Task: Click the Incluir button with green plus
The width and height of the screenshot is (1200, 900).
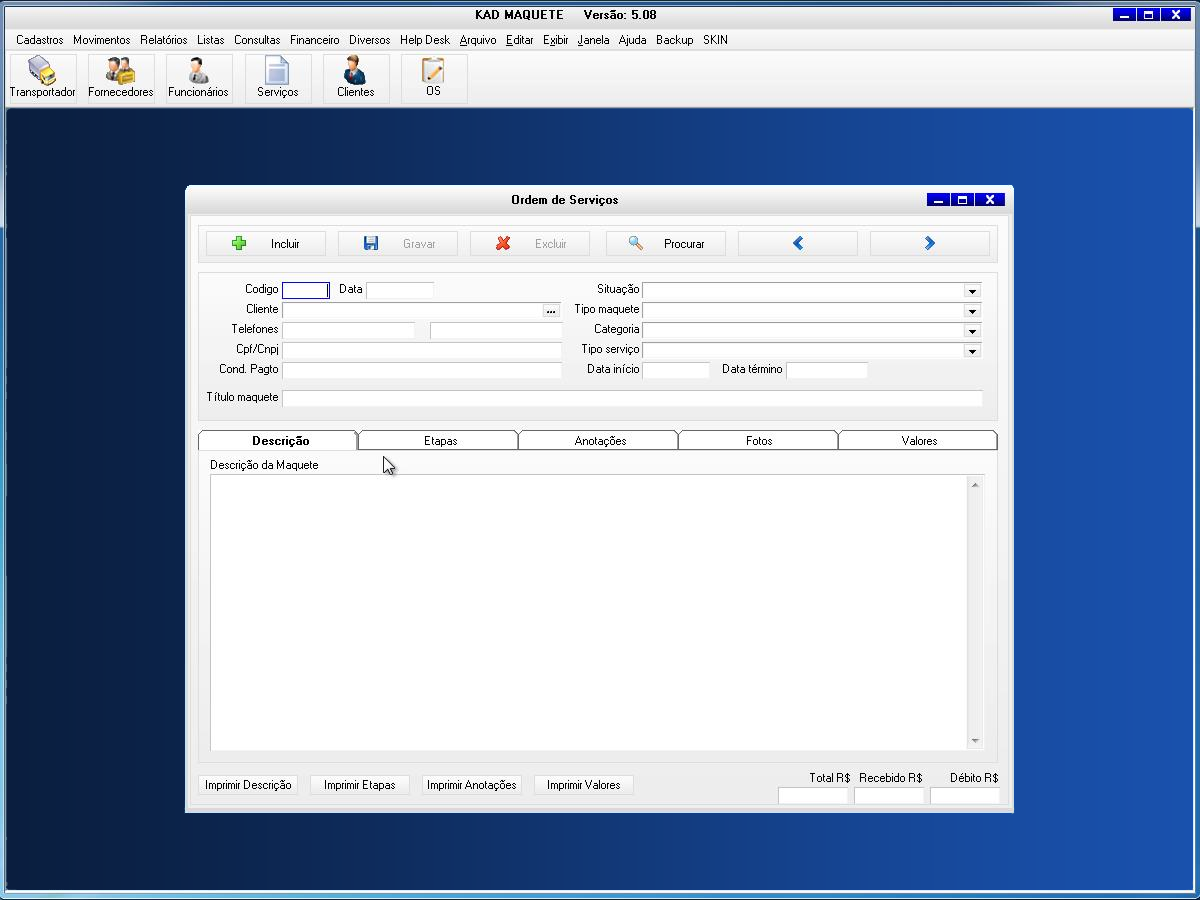Action: click(x=266, y=243)
